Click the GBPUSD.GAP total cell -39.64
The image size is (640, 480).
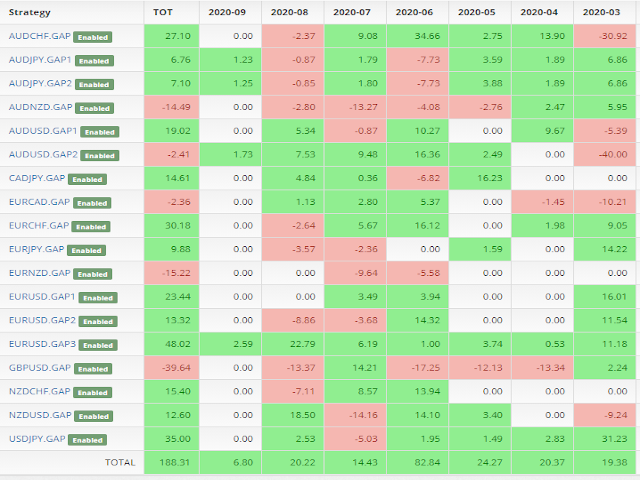[171, 367]
